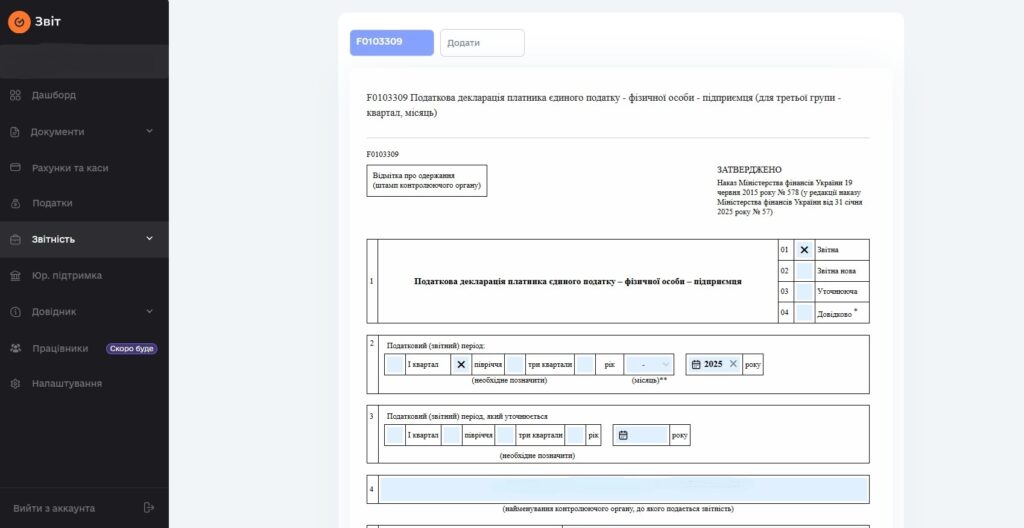Select the F0103309 tab

(x=392, y=42)
